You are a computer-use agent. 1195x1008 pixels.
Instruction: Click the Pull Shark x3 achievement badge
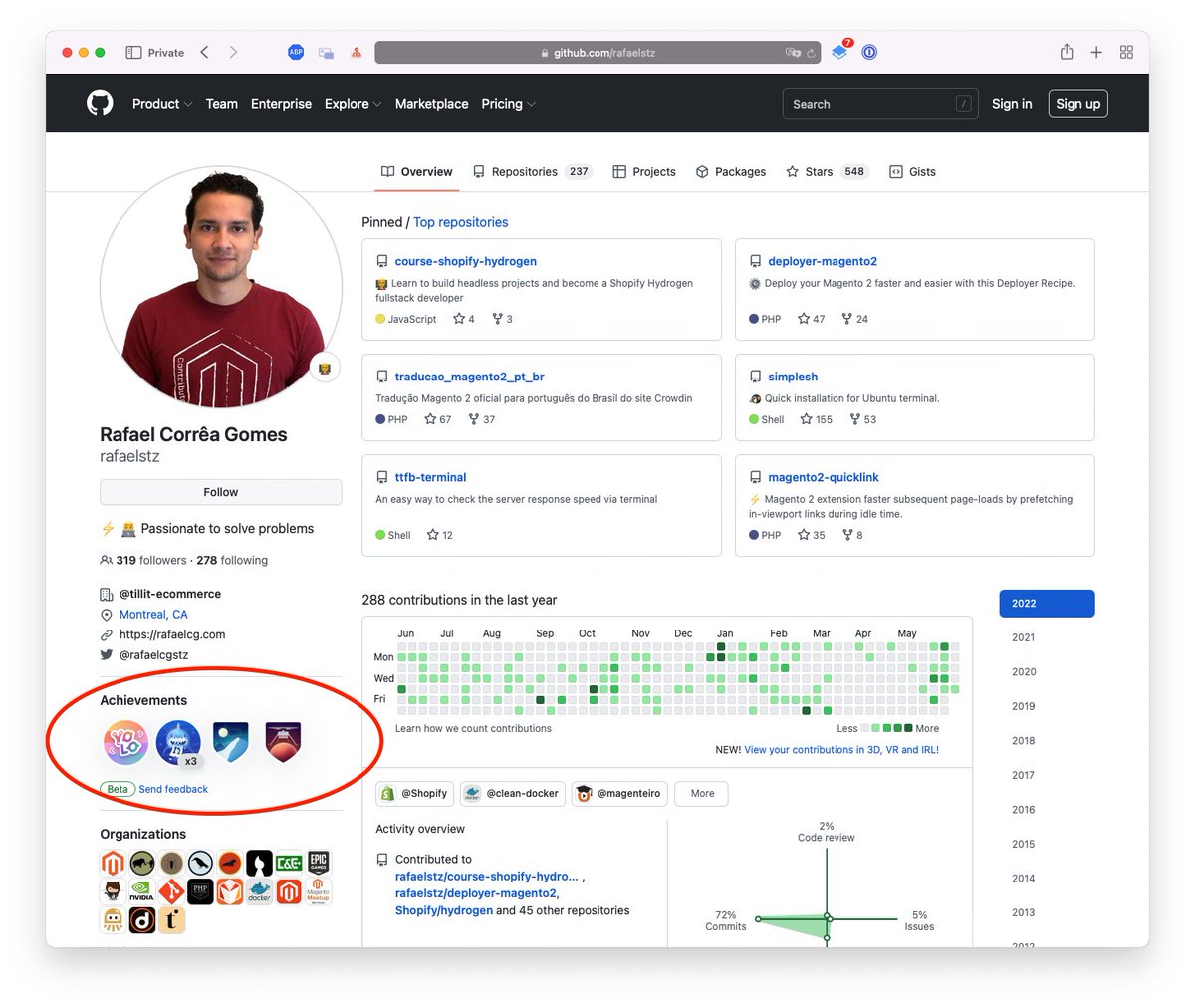point(178,742)
